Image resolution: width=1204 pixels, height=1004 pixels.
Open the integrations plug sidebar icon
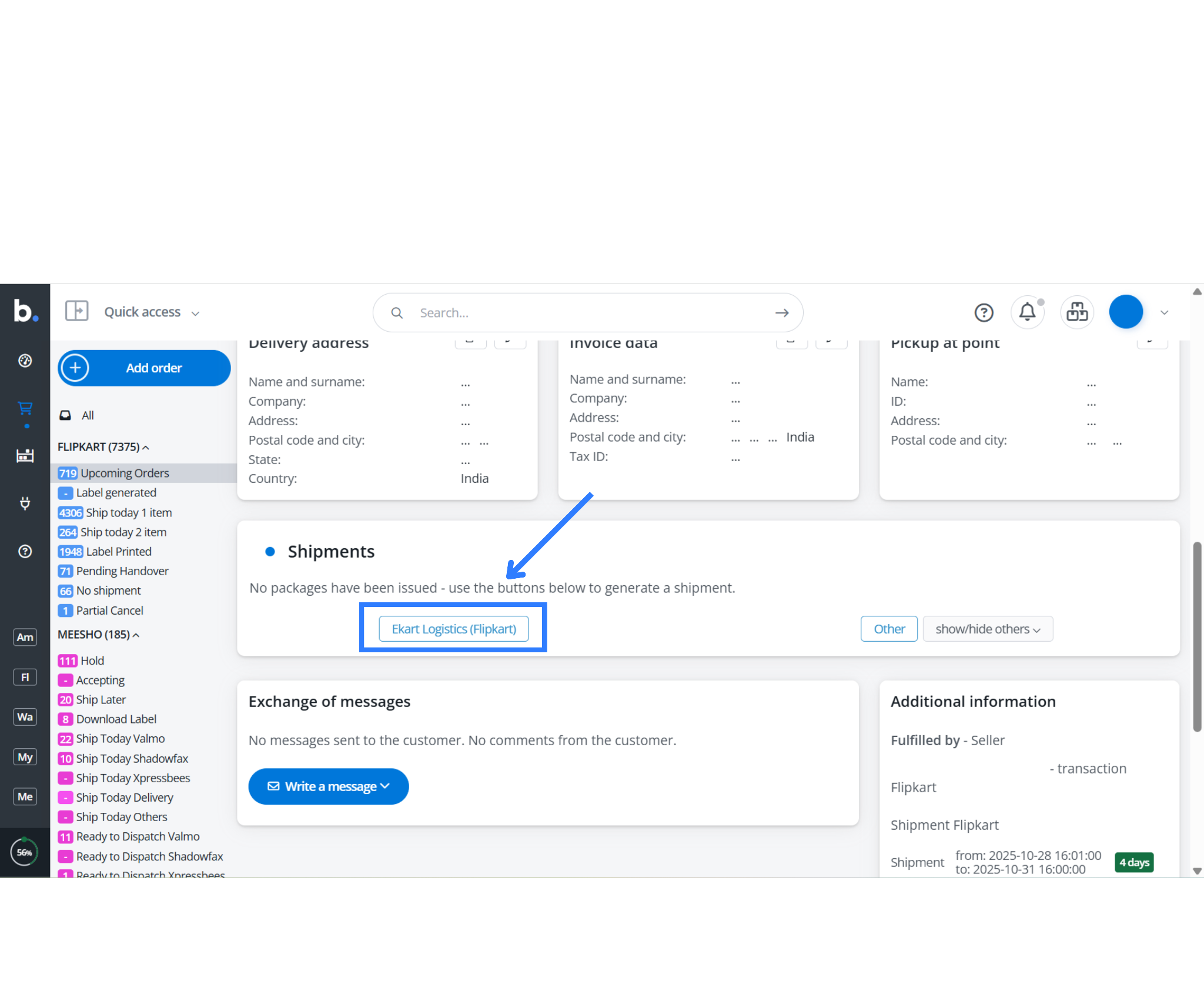coord(25,503)
